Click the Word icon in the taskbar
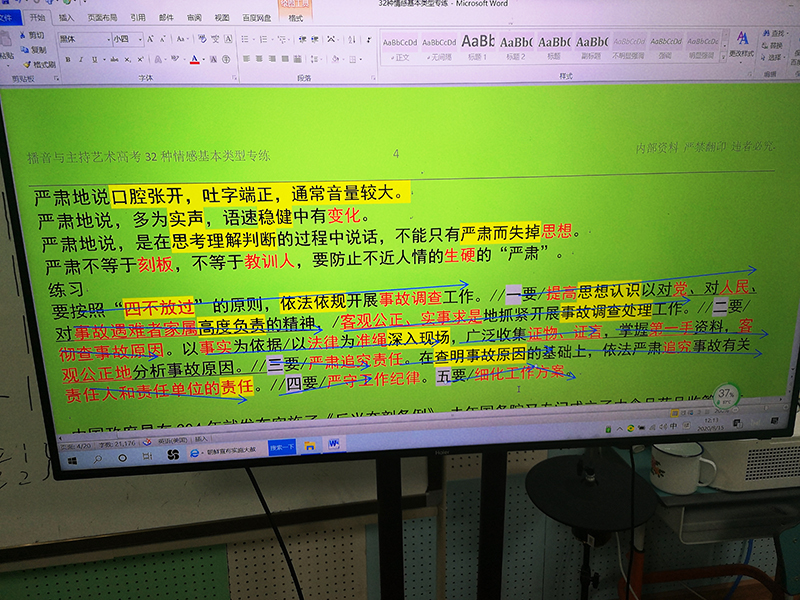This screenshot has width=800, height=600. tap(333, 443)
